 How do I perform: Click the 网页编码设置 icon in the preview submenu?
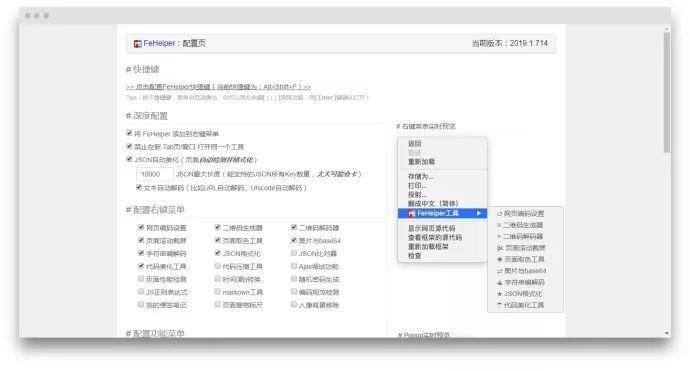(x=499, y=214)
